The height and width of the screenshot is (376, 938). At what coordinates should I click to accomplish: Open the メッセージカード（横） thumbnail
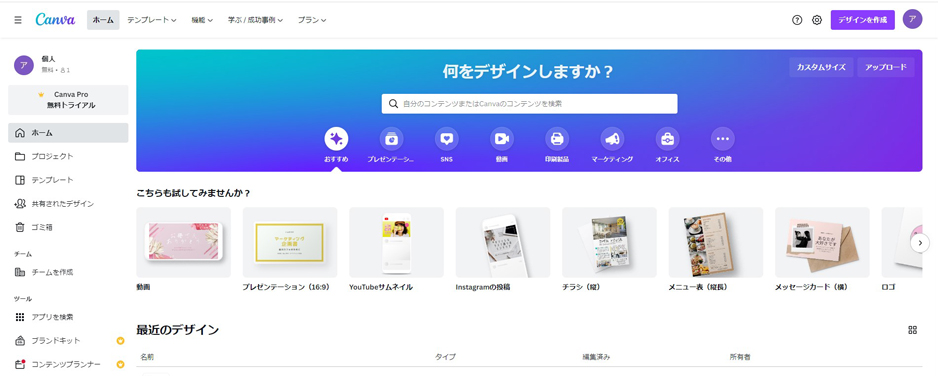823,242
